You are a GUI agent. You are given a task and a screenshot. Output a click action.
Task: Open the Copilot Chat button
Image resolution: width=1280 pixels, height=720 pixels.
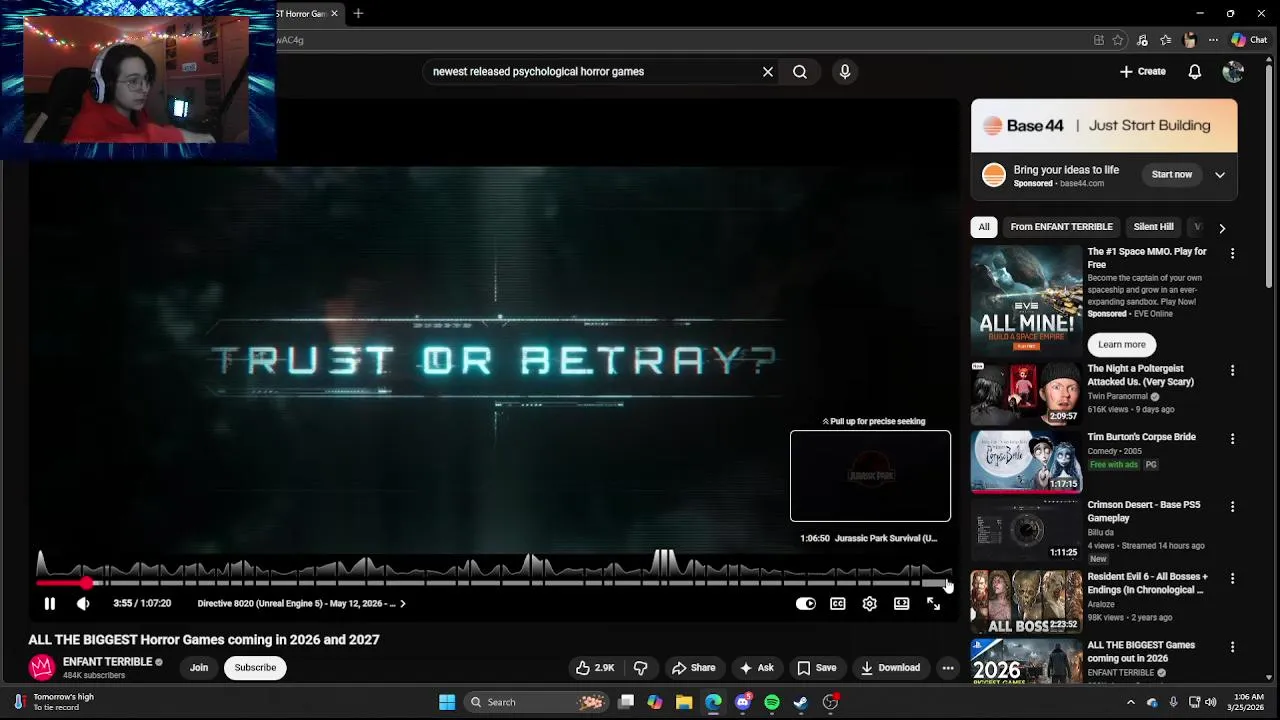point(1249,40)
